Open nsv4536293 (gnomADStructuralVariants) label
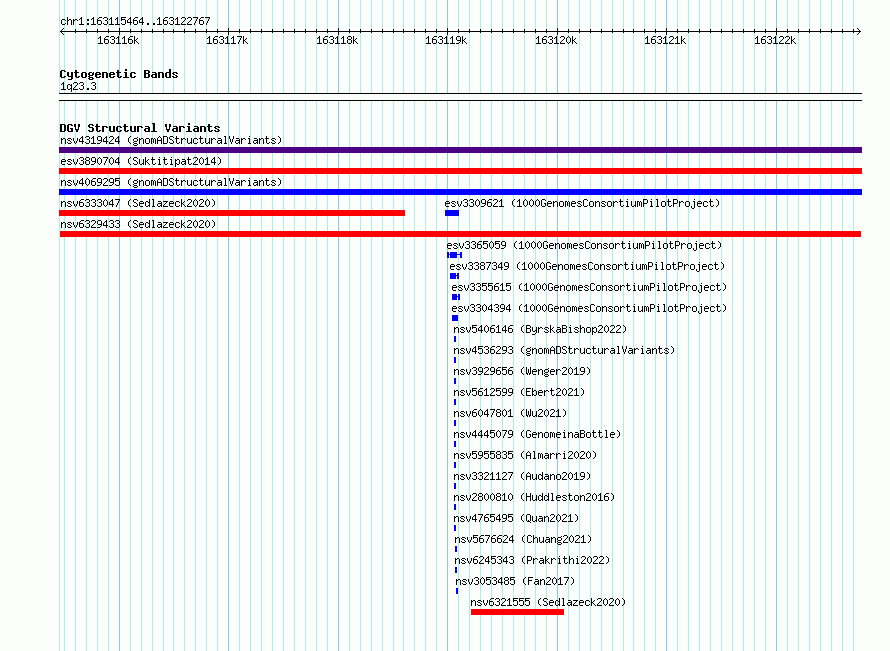The height and width of the screenshot is (651, 890). coord(564,350)
